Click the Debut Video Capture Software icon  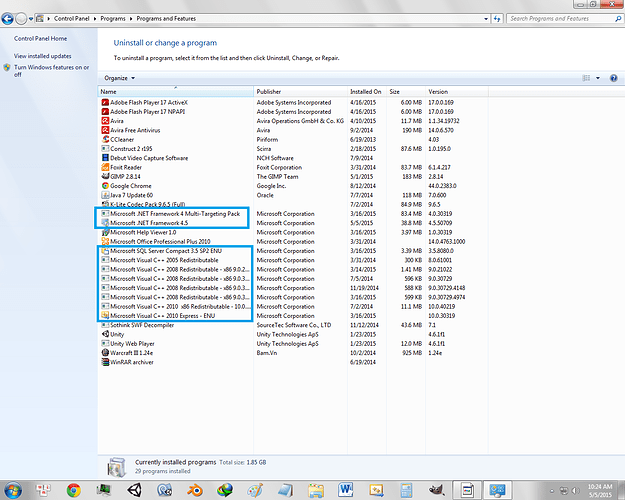coord(105,158)
